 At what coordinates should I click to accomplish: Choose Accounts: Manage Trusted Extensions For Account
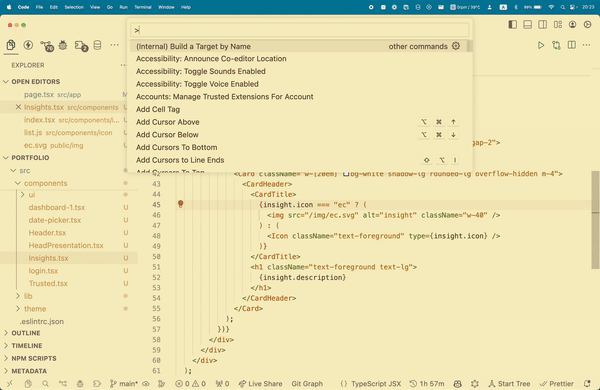coord(300,97)
